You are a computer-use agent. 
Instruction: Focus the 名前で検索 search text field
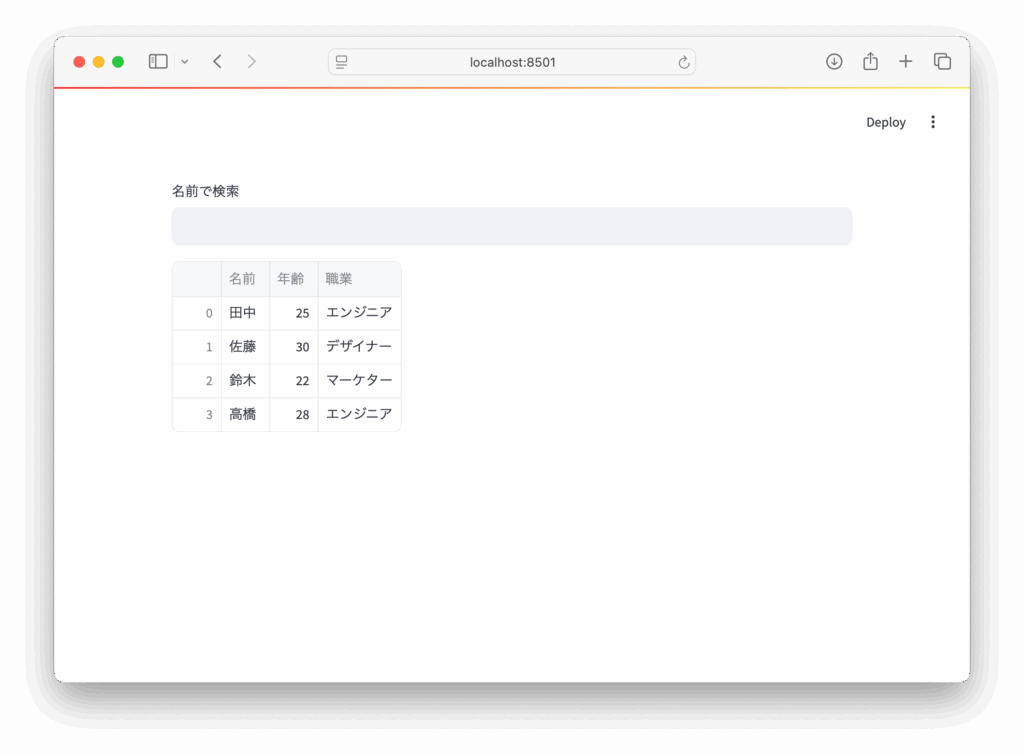(x=511, y=226)
